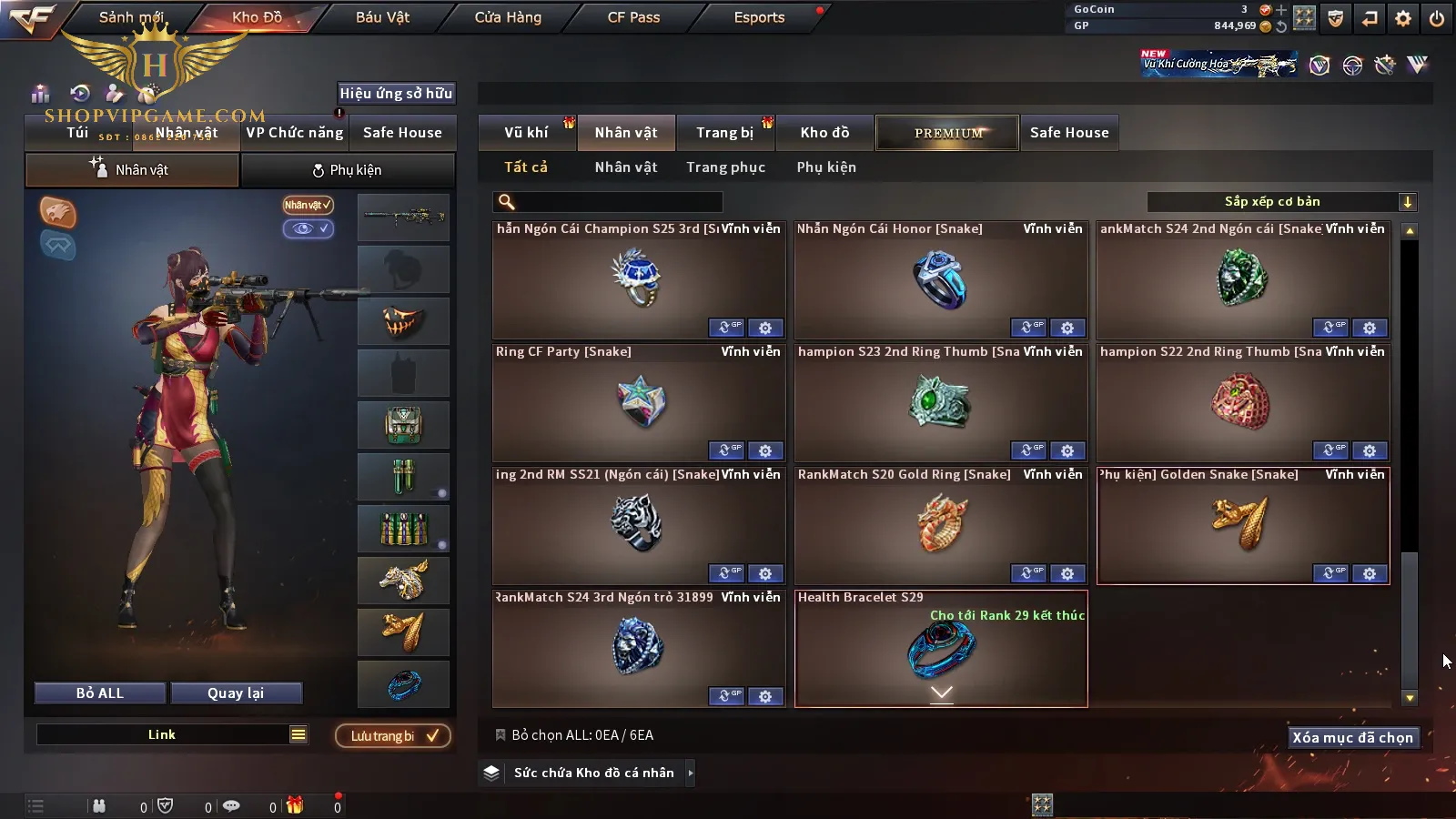Click Xóa mục đã chọn button
This screenshot has height=819, width=1456.
coord(1353,737)
